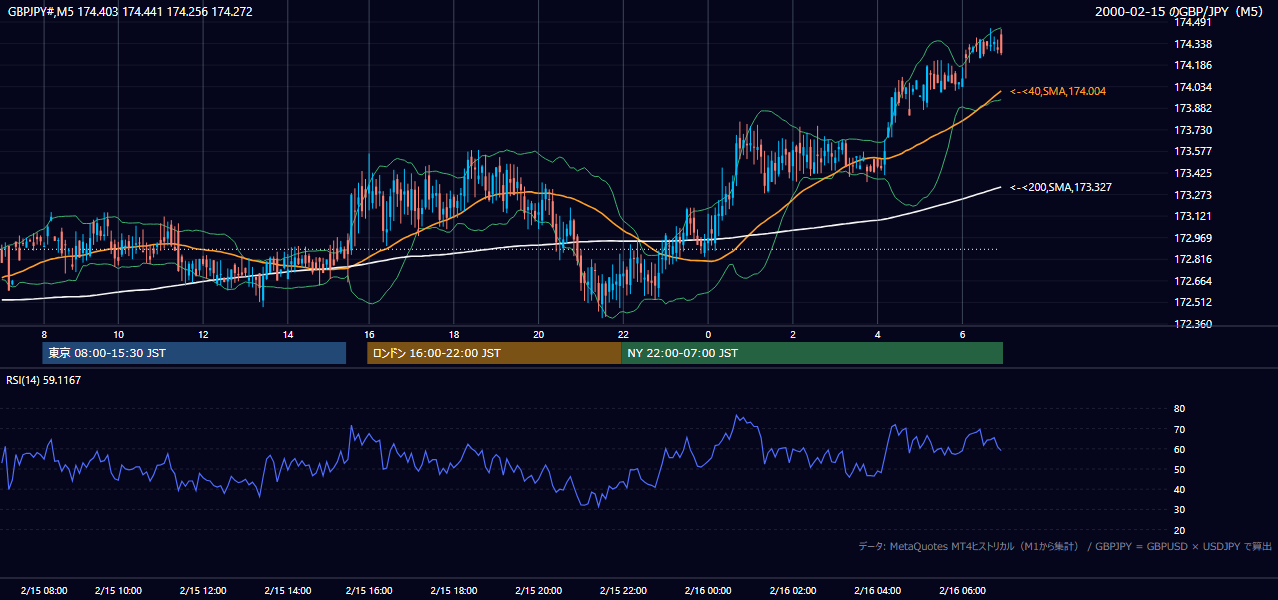Click price axis value 172.816

click(1193, 259)
